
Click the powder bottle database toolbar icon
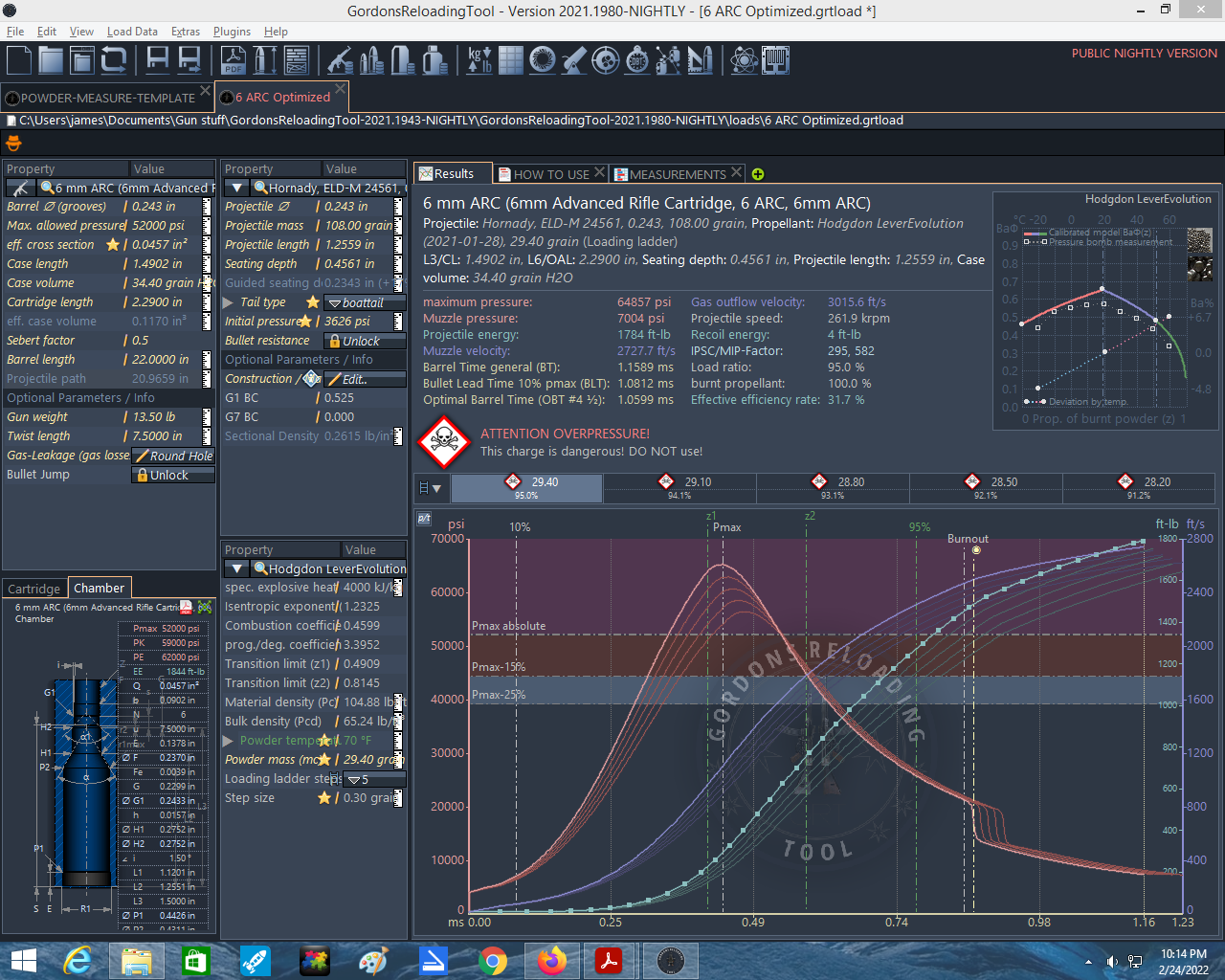[x=434, y=60]
